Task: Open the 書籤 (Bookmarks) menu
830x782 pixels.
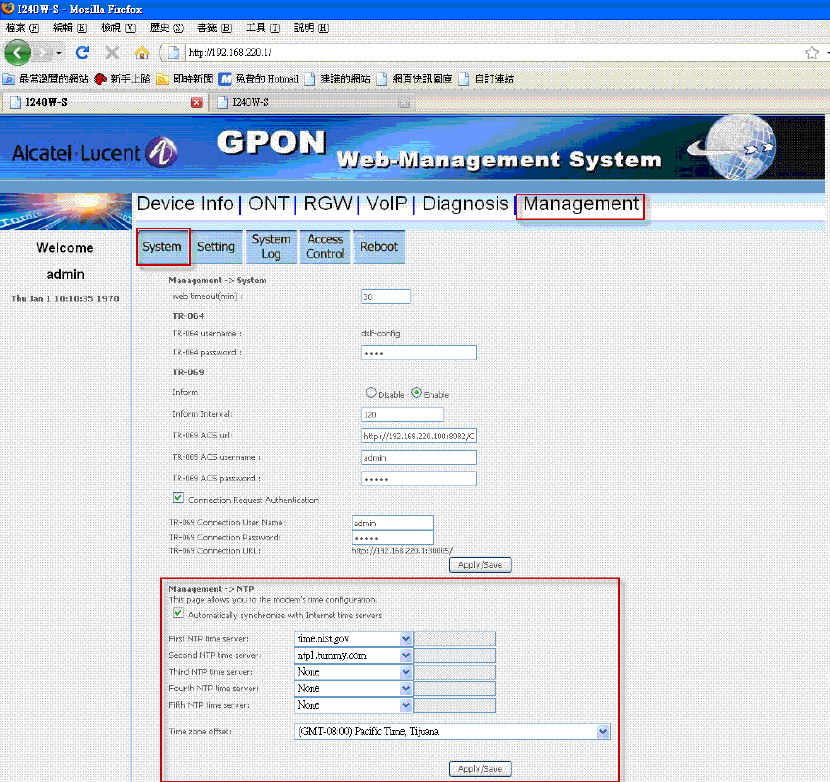Action: coord(214,28)
